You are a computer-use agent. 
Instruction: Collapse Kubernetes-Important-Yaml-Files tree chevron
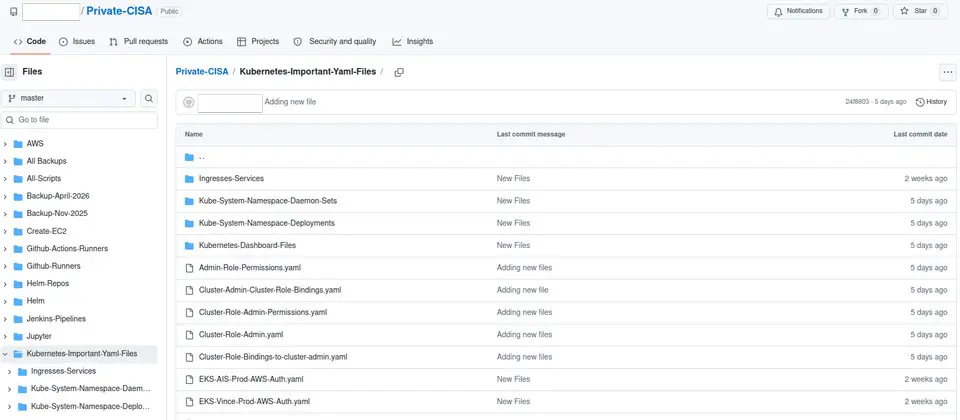point(6,354)
